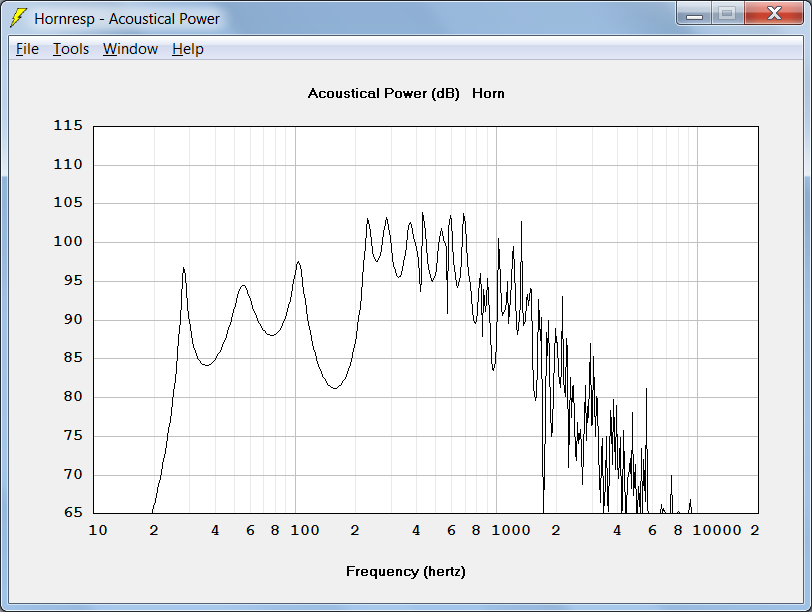Click the 85 dB y-axis label
The height and width of the screenshot is (612, 812).
tap(73, 357)
